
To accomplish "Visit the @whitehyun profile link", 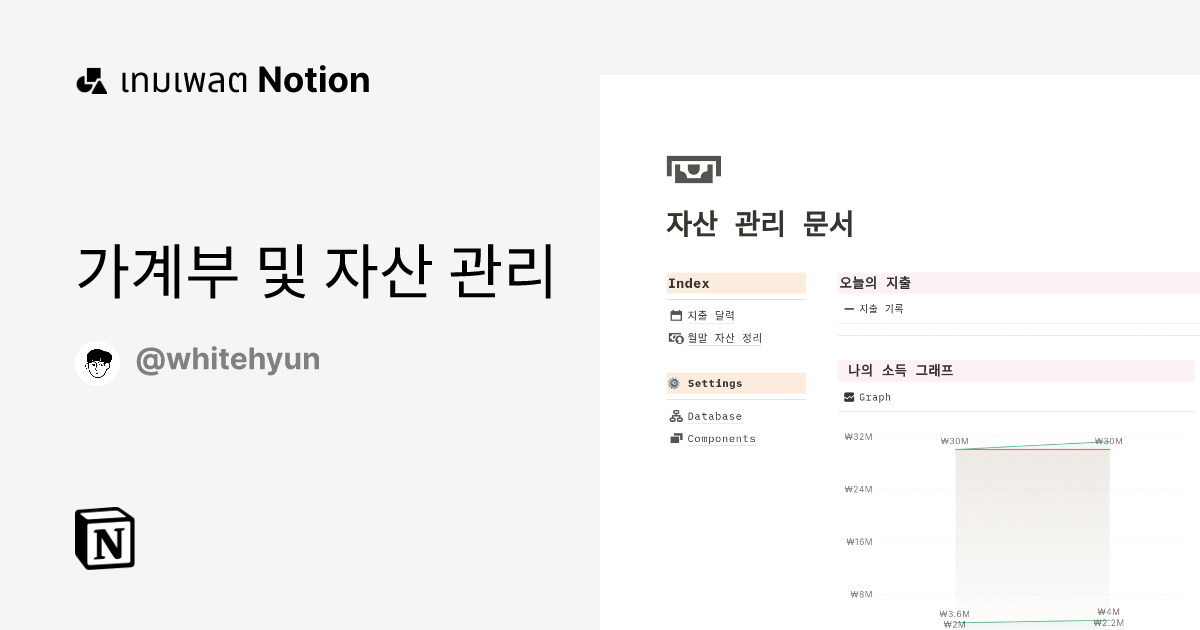I will pos(227,359).
